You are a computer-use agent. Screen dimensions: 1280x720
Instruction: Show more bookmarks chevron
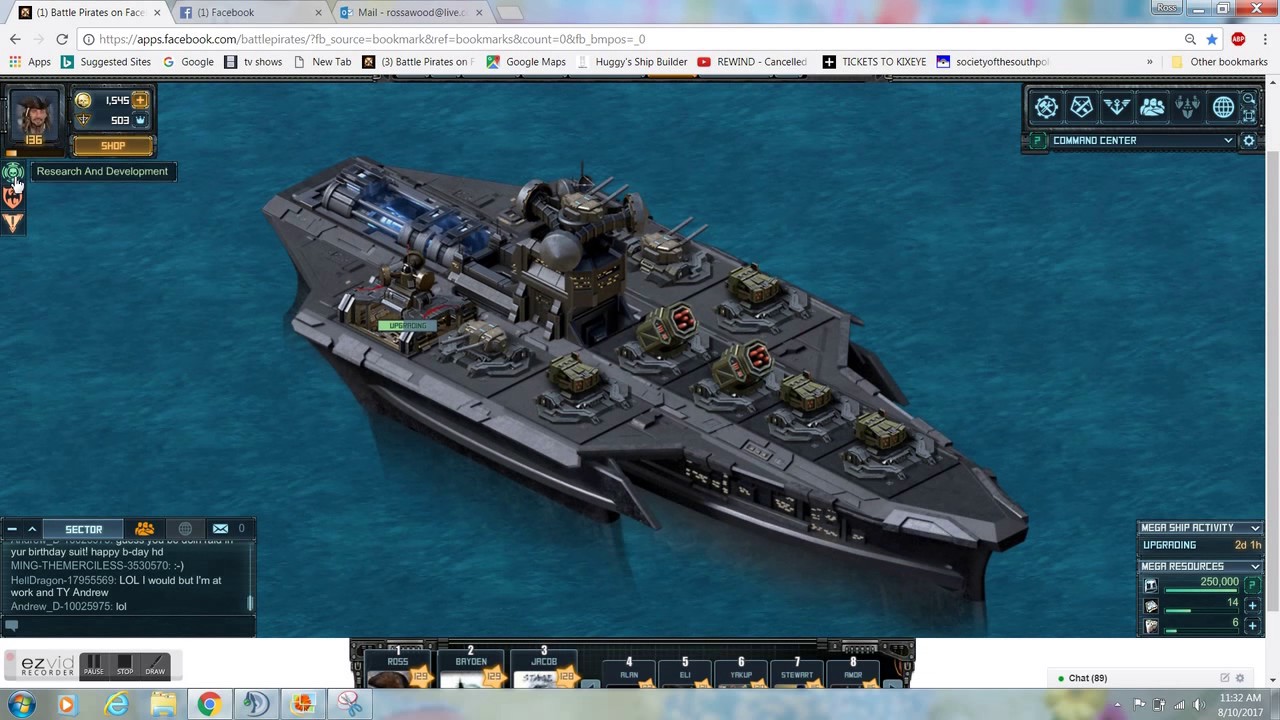pos(1149,62)
